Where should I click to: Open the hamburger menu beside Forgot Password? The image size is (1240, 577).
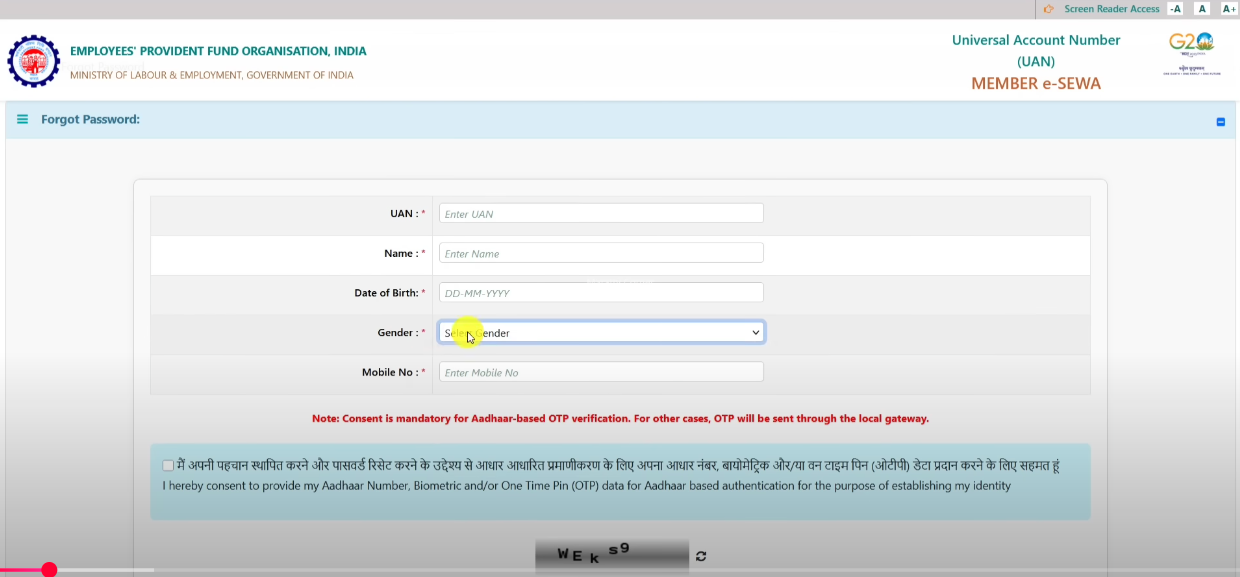point(23,120)
